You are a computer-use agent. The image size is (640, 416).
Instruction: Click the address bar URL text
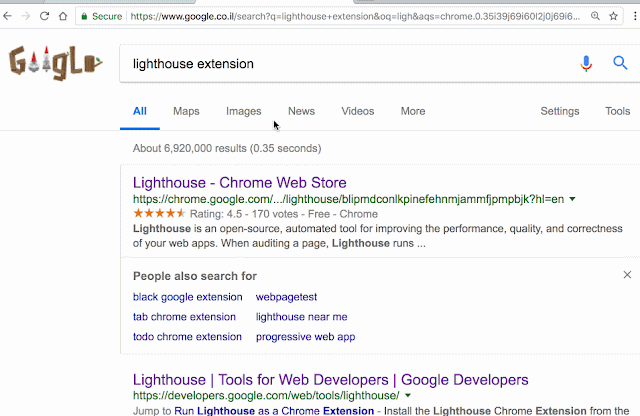(355, 16)
